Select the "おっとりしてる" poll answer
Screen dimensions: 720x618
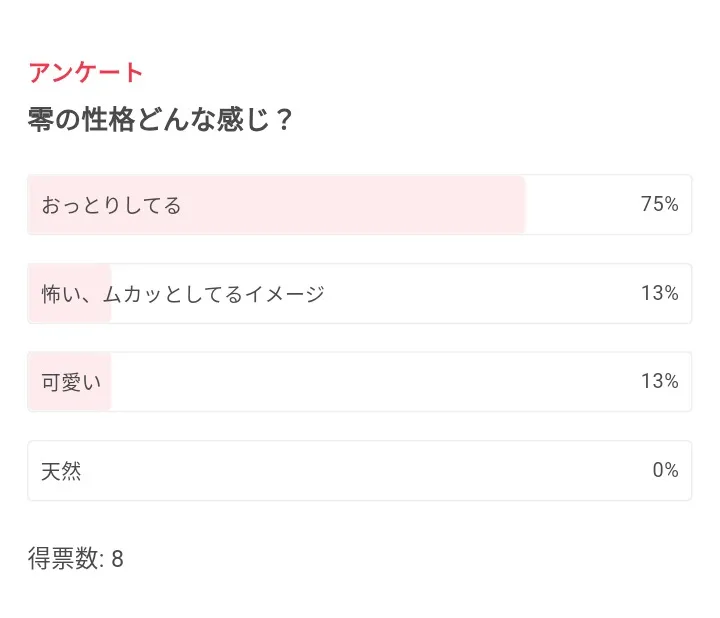[x=111, y=205]
